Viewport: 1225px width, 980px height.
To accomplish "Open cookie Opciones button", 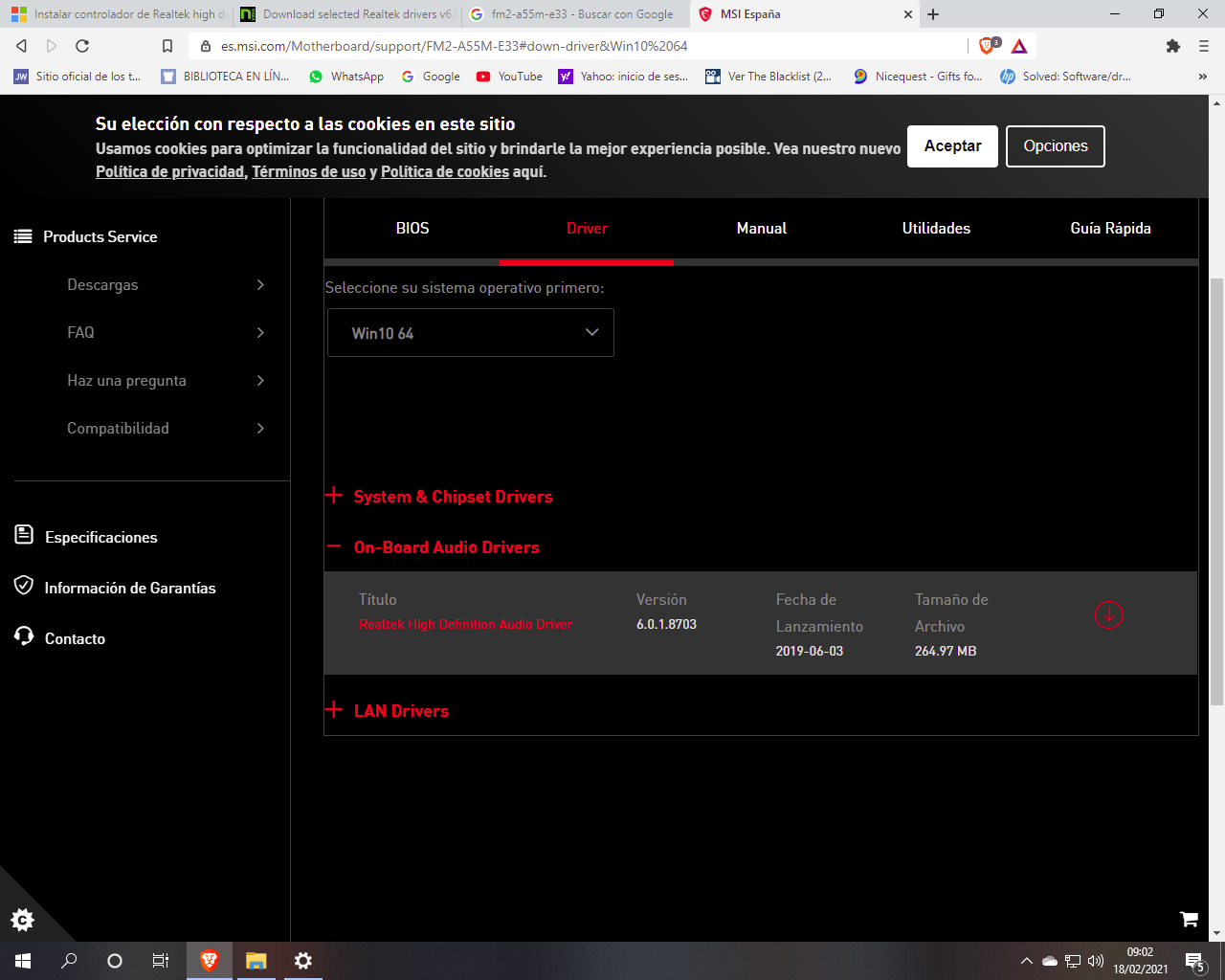I will (x=1056, y=146).
